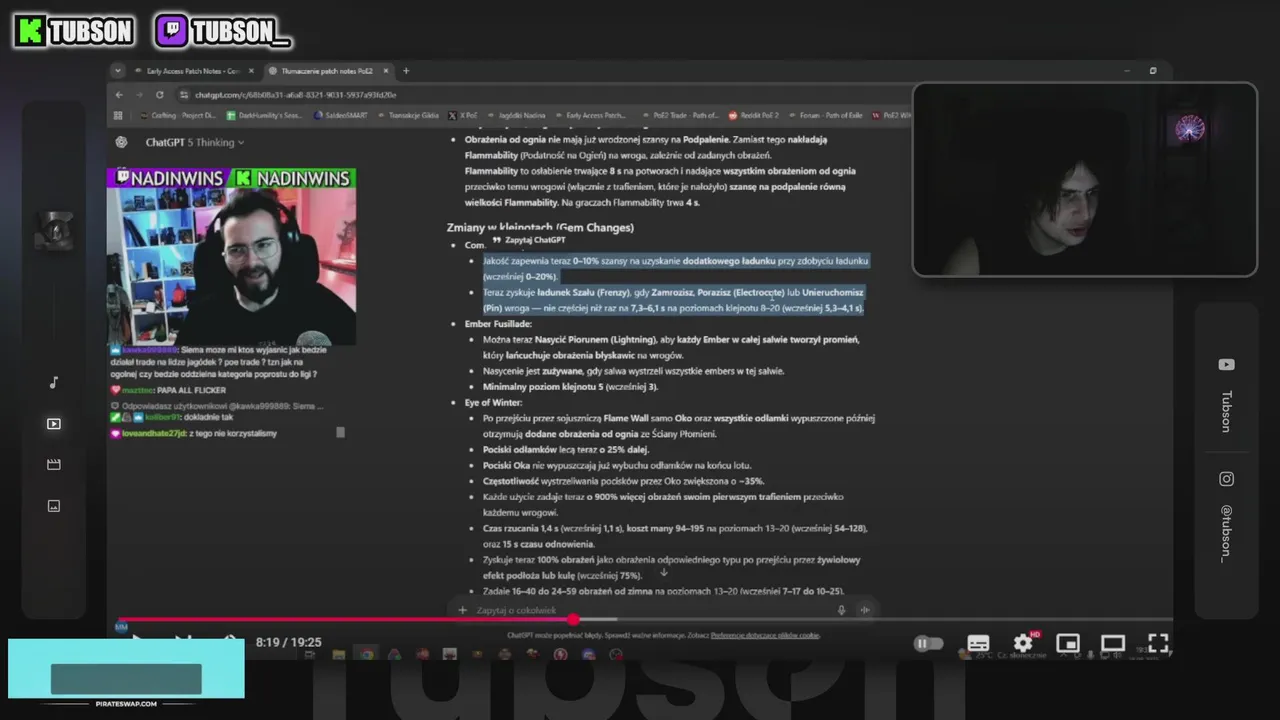This screenshot has width=1280, height=720.
Task: Click the TUBSON webcam in top right
Action: point(1085,179)
